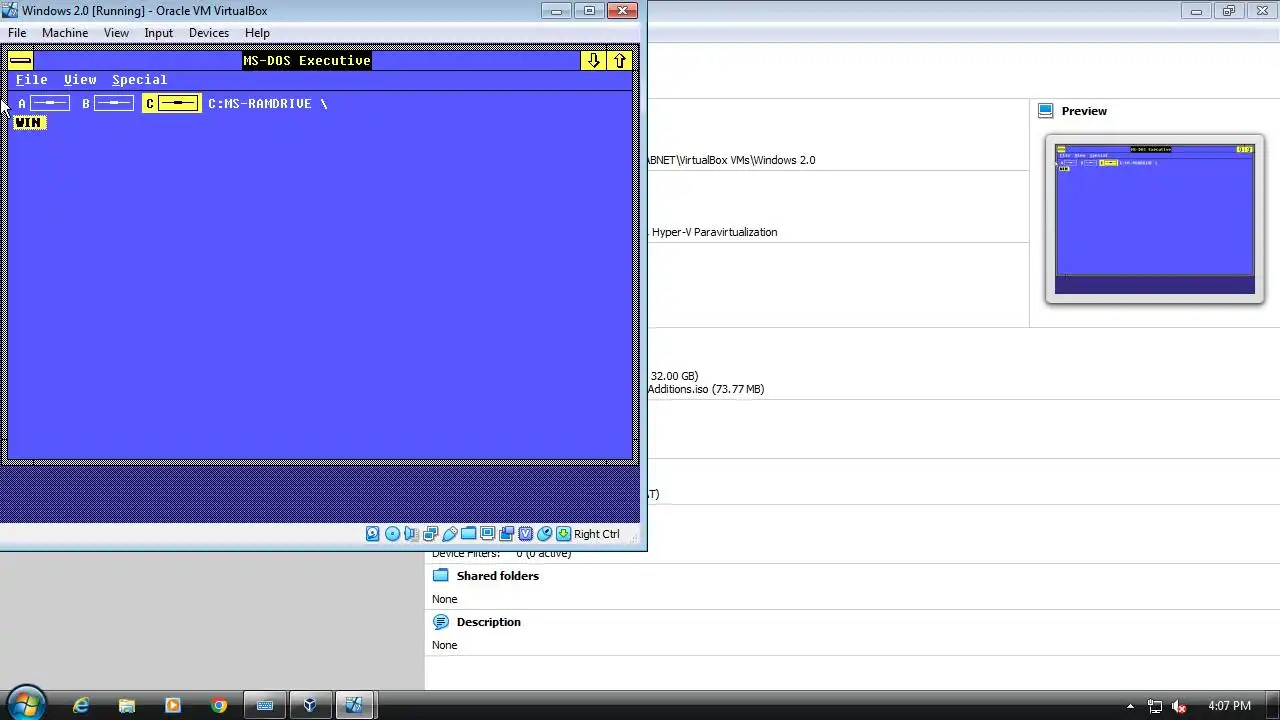Screen dimensions: 1280x720
Task: Maximize the Windows 2.0 VirtualBox window
Action: pyautogui.click(x=589, y=11)
